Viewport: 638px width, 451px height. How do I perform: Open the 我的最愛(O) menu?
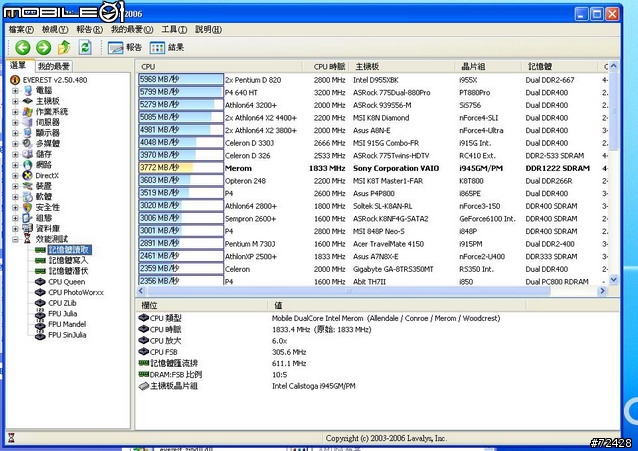pos(132,29)
